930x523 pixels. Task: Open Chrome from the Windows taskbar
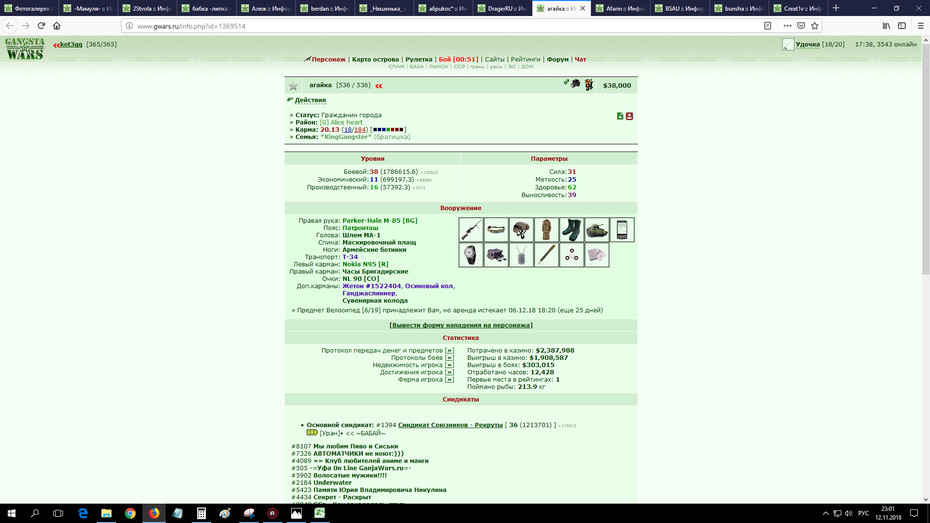pyautogui.click(x=130, y=514)
